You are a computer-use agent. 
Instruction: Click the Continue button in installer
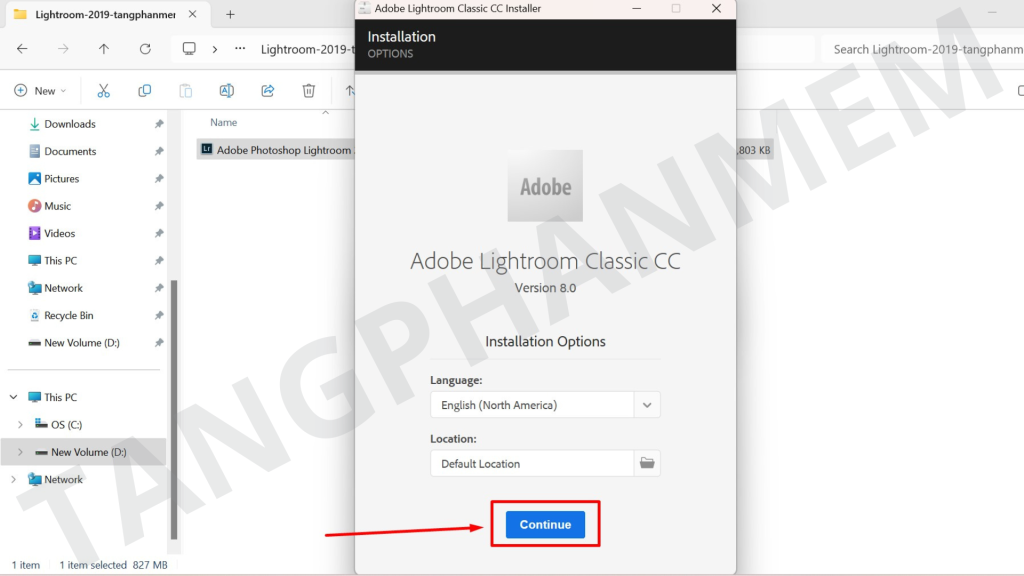click(545, 524)
